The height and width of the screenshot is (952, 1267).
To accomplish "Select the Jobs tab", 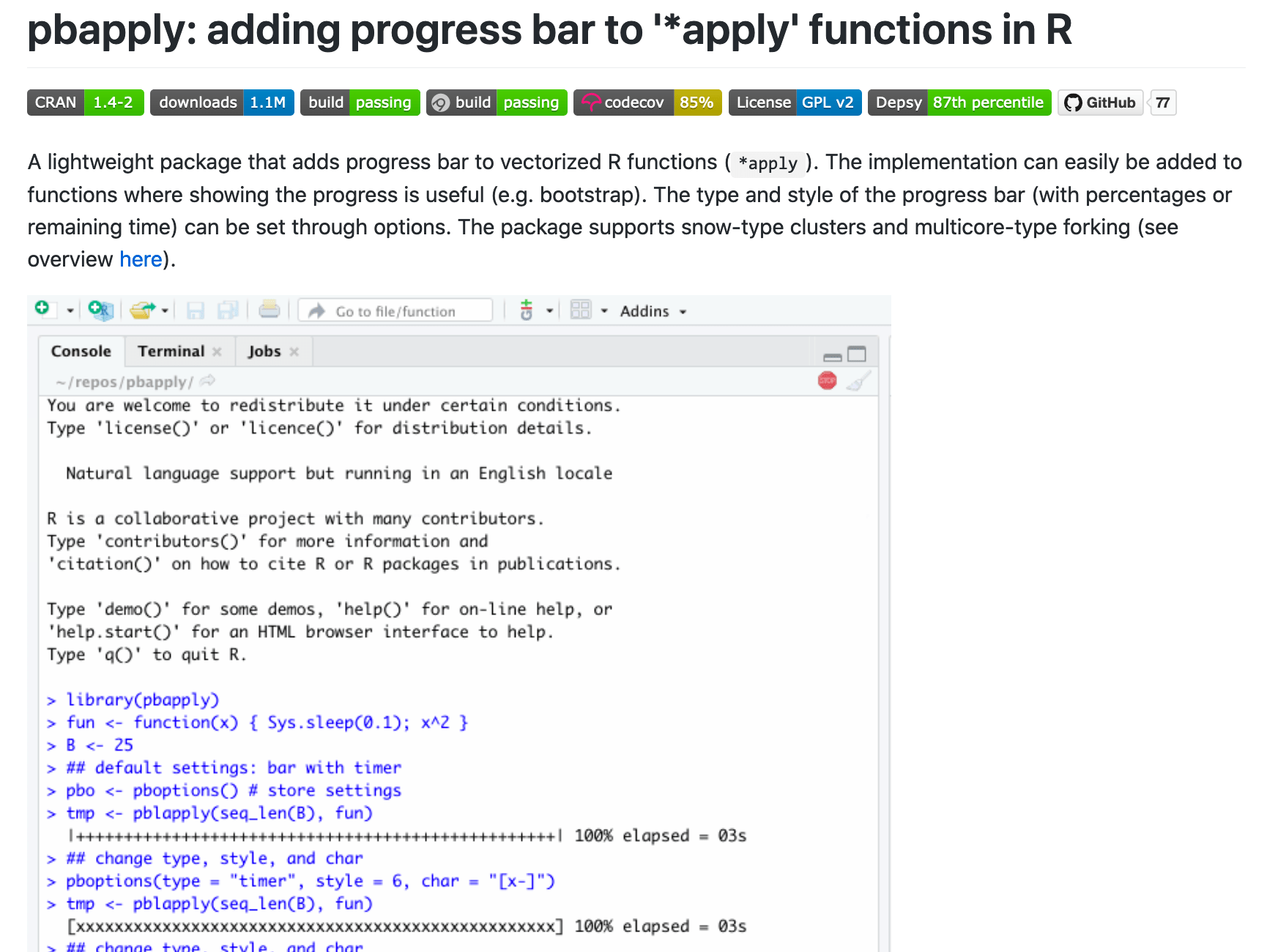I will (x=264, y=351).
